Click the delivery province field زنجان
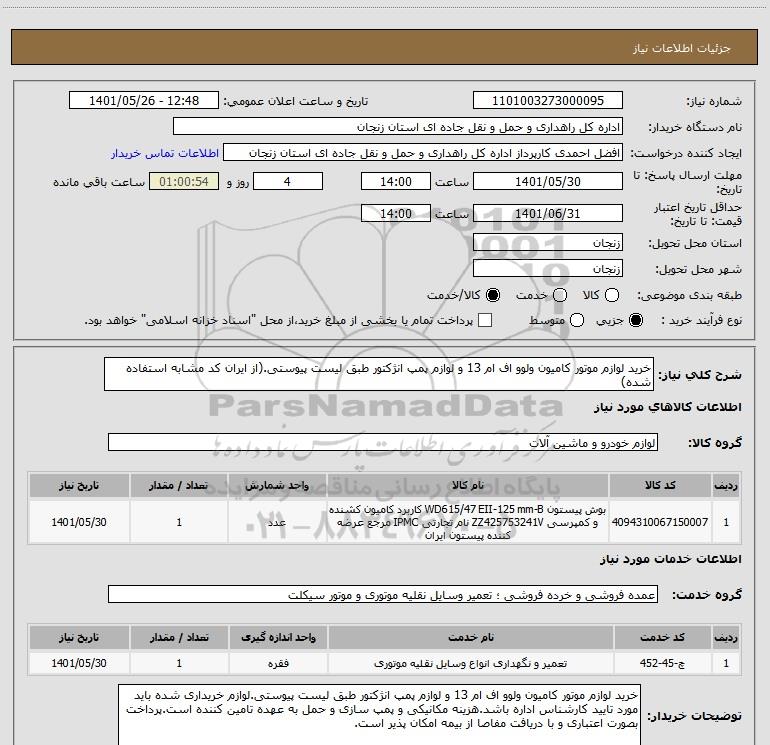This screenshot has height=745, width=770. click(x=548, y=243)
